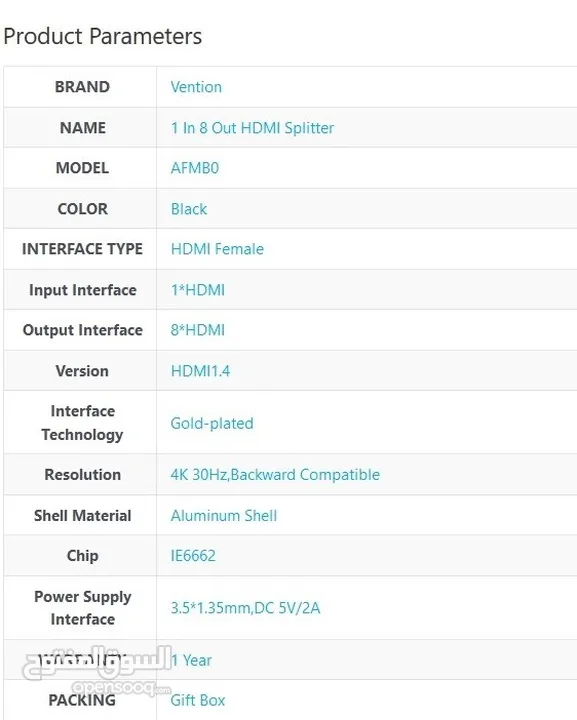Click the Black color value
577x720 pixels.
tap(189, 209)
